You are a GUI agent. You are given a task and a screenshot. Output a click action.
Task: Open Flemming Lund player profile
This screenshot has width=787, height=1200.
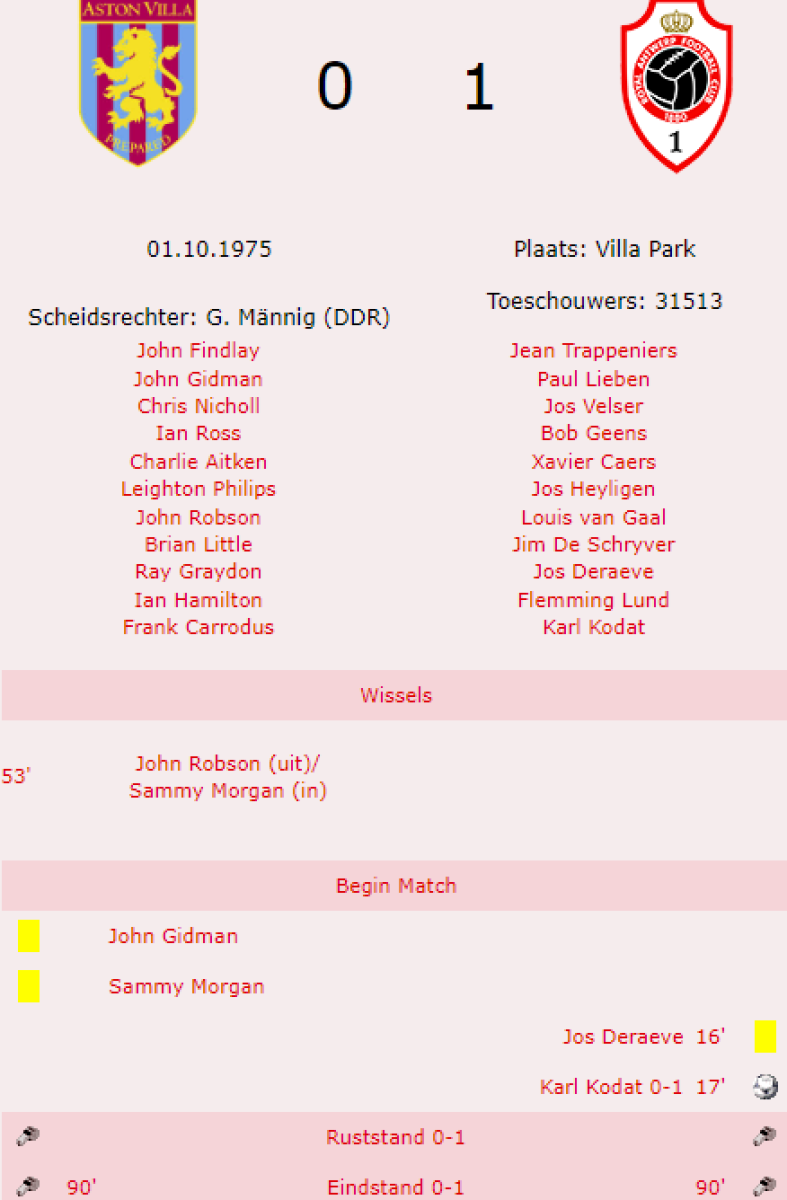[x=593, y=600]
